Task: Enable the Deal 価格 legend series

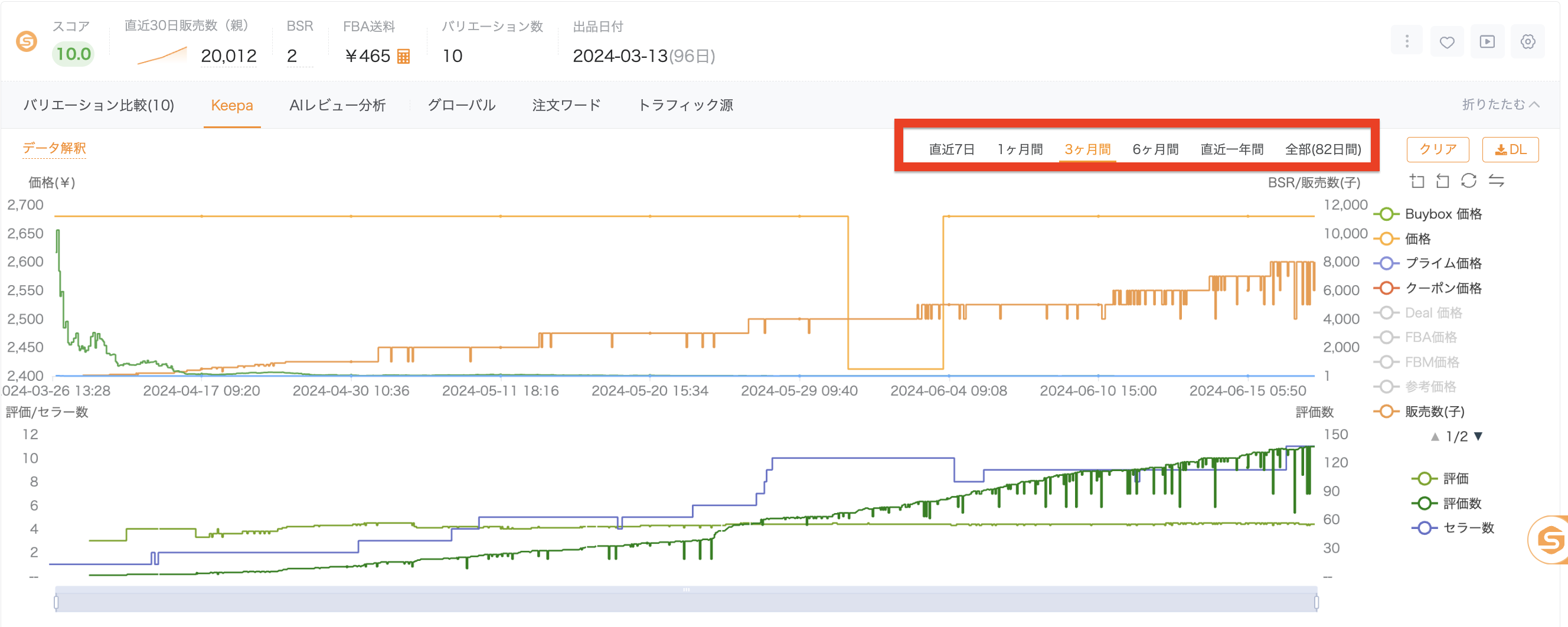Action: pos(1418,313)
